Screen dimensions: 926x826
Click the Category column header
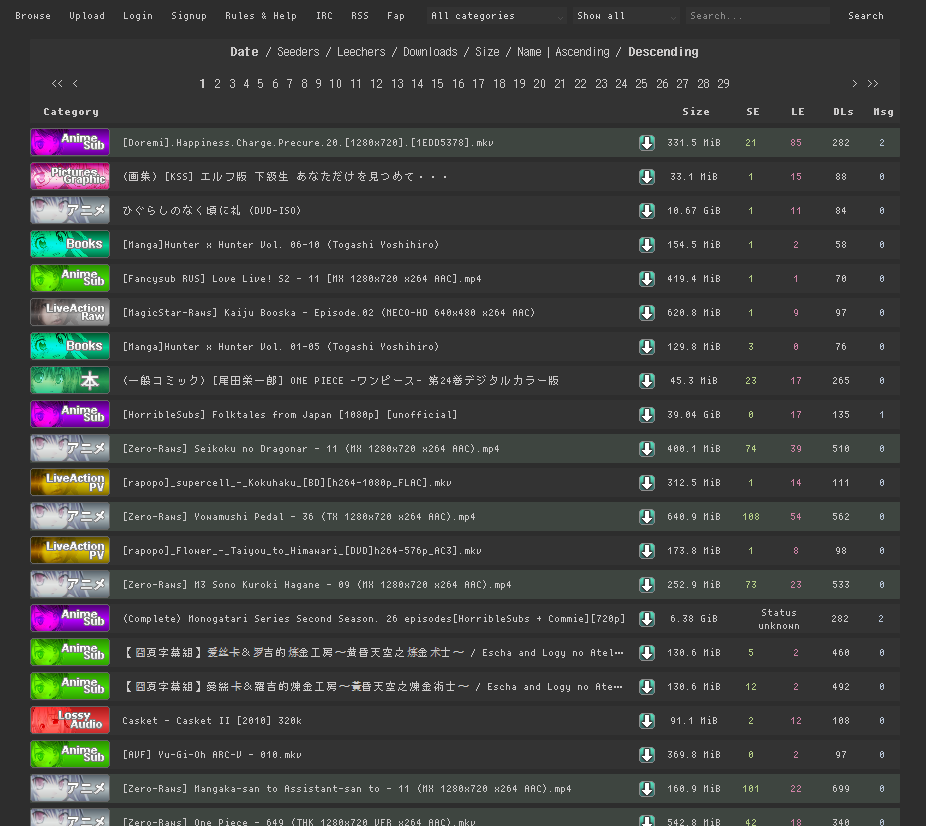point(71,112)
